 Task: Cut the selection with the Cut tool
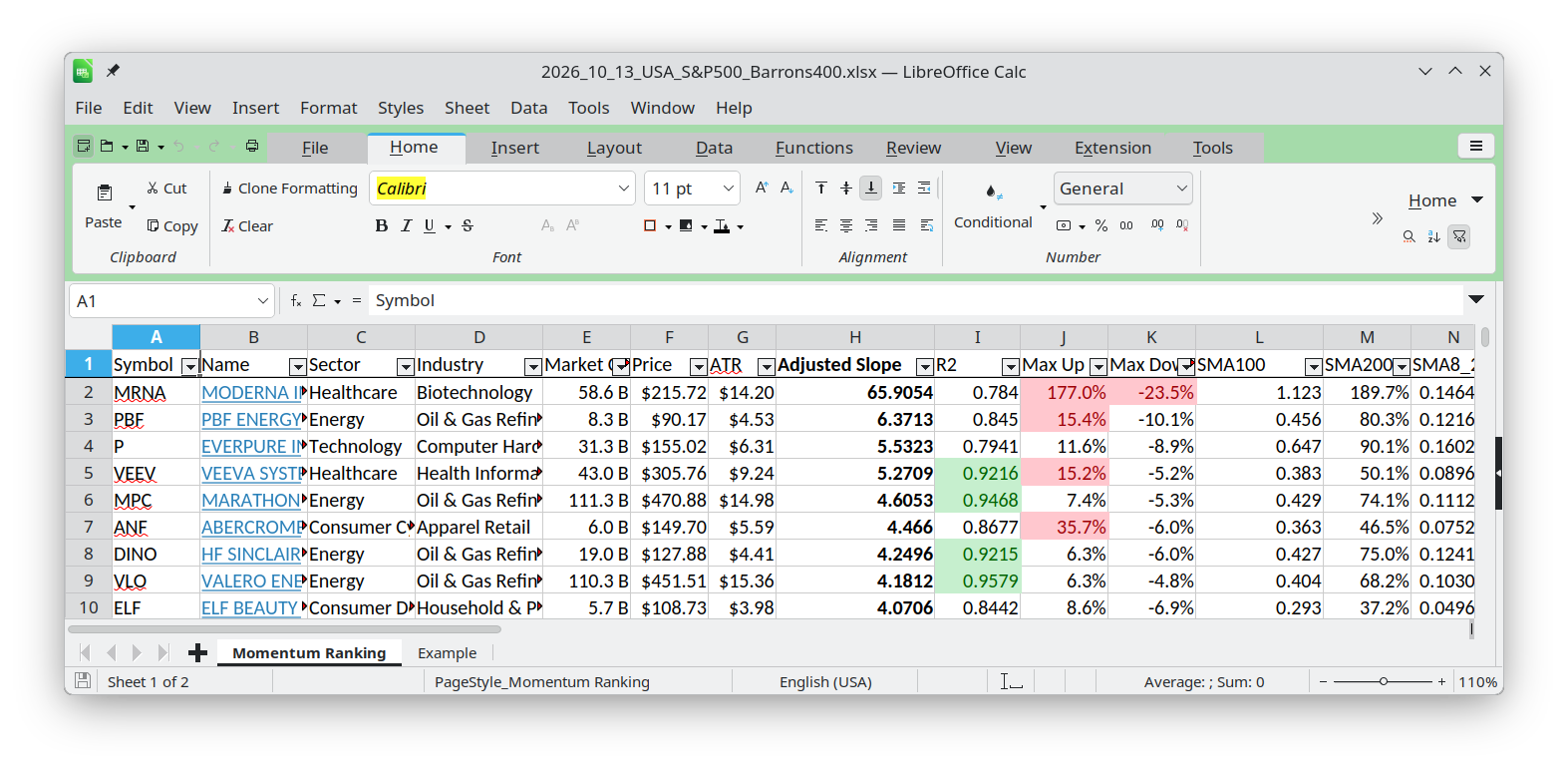(x=166, y=188)
